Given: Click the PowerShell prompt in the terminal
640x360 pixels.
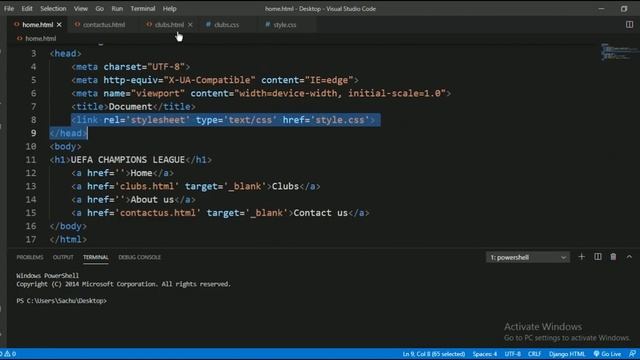Looking at the screenshot, I should (61, 301).
